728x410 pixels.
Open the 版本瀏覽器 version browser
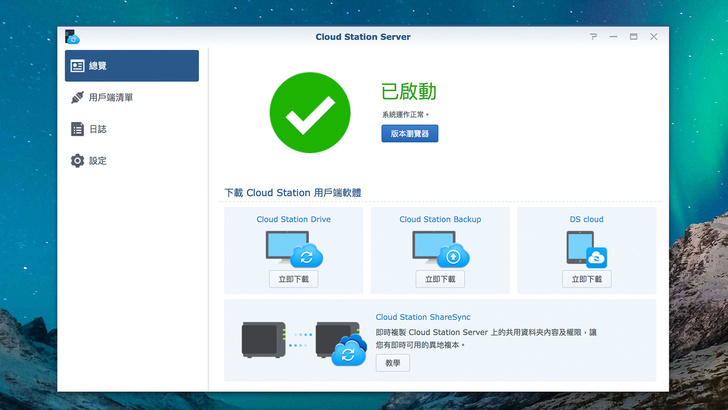tap(409, 133)
